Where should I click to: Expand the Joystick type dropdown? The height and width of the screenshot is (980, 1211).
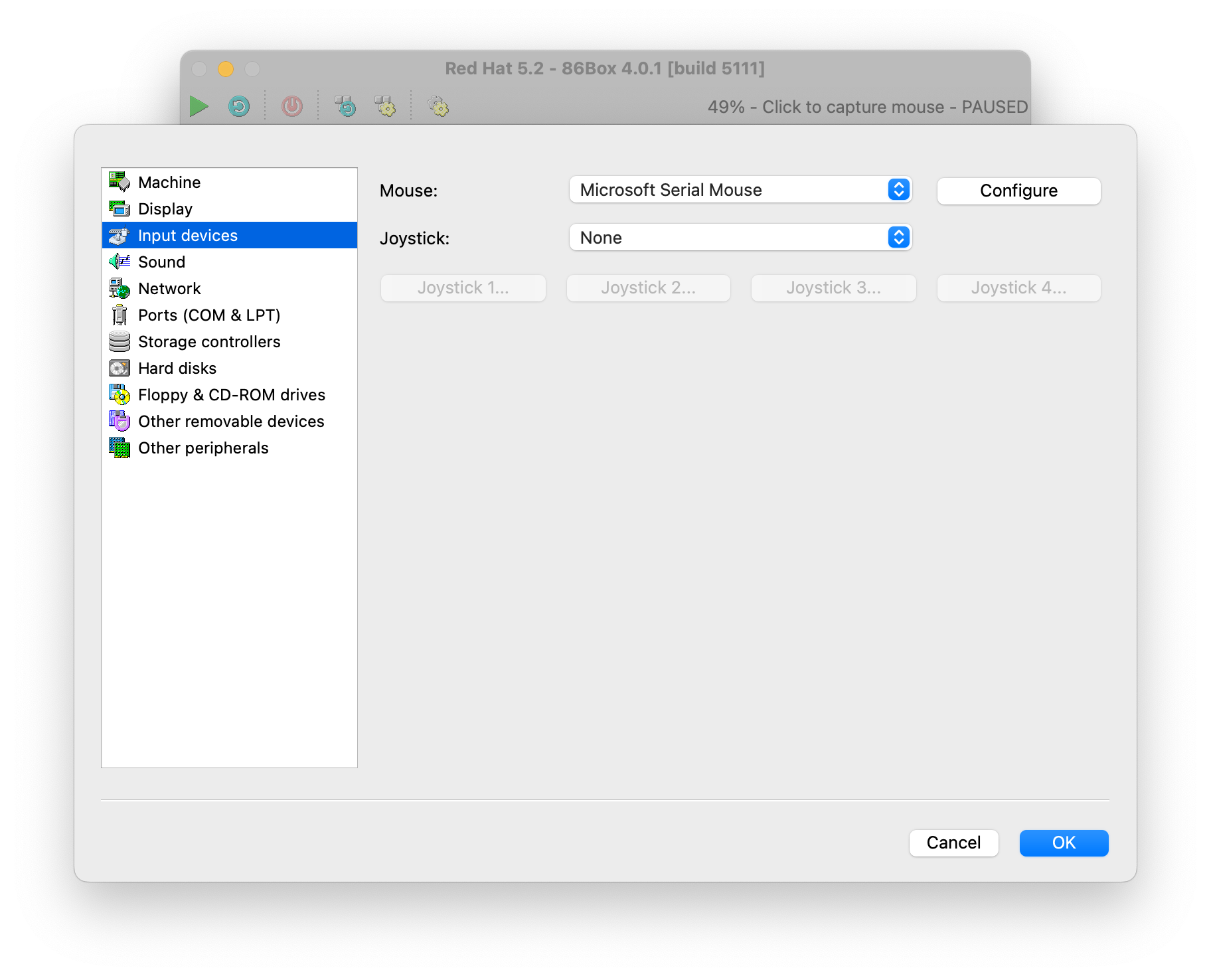point(740,238)
